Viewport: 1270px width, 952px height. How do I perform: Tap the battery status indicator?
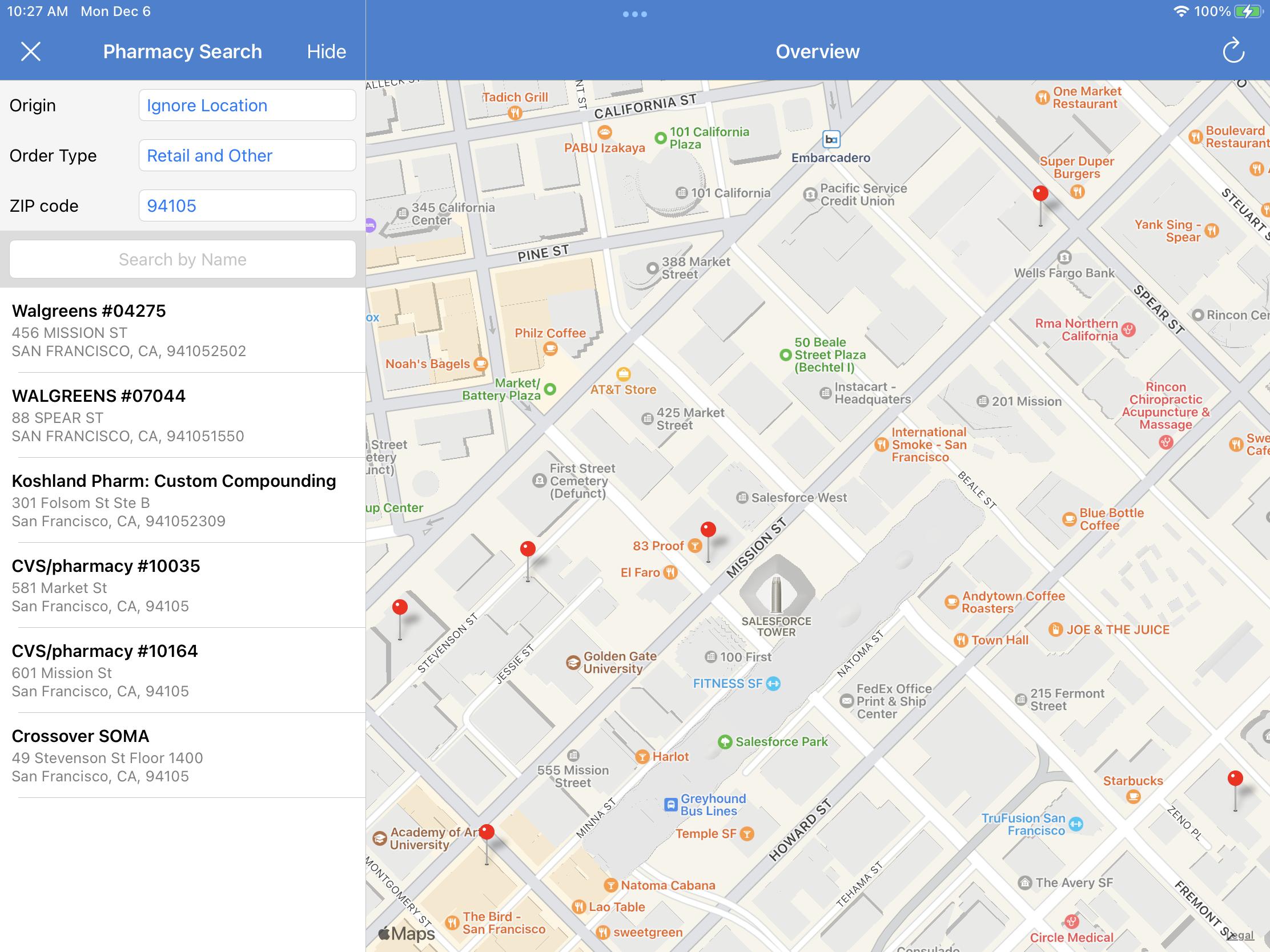point(1248,11)
